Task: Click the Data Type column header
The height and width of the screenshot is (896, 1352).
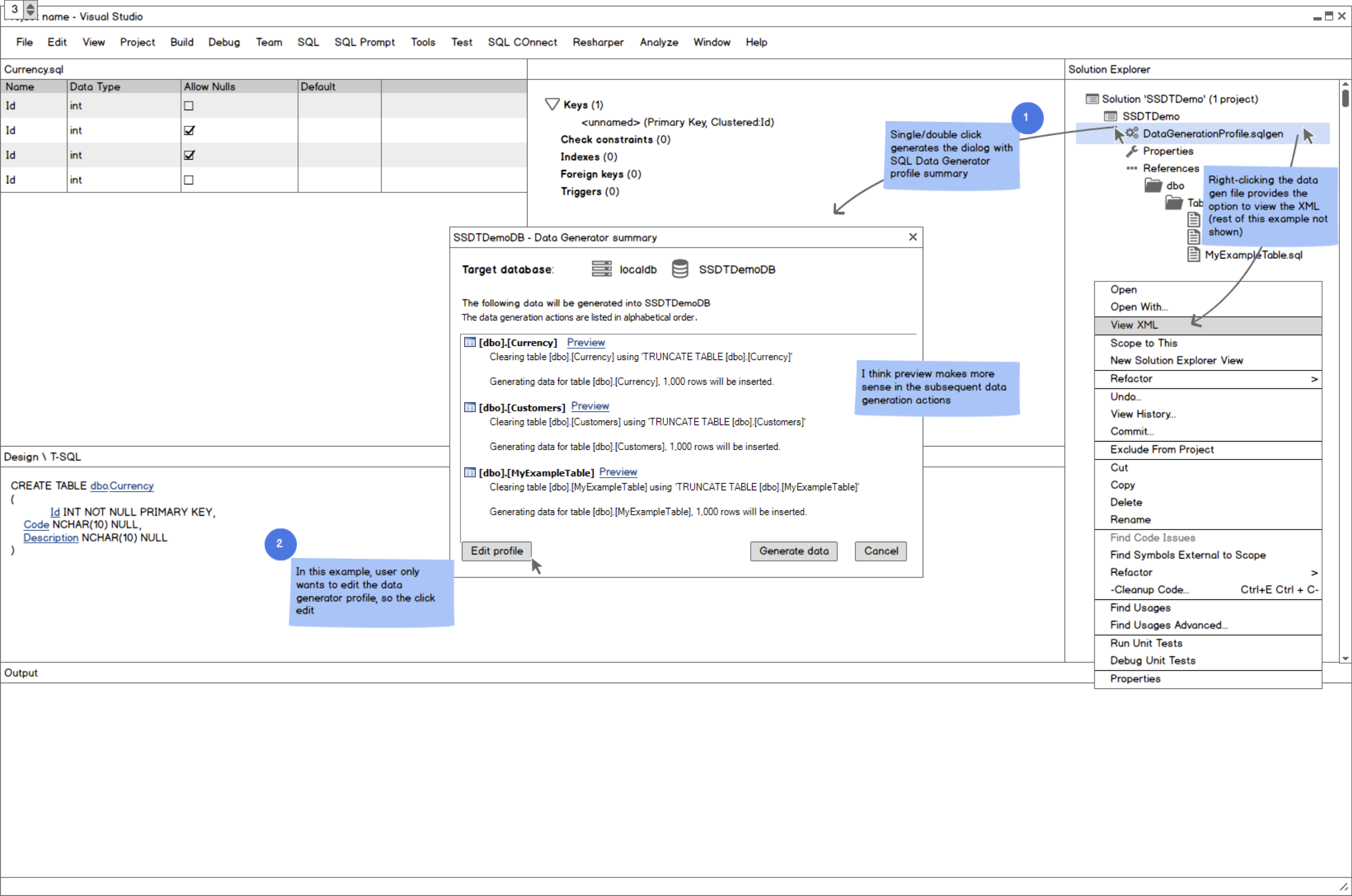Action: [123, 86]
